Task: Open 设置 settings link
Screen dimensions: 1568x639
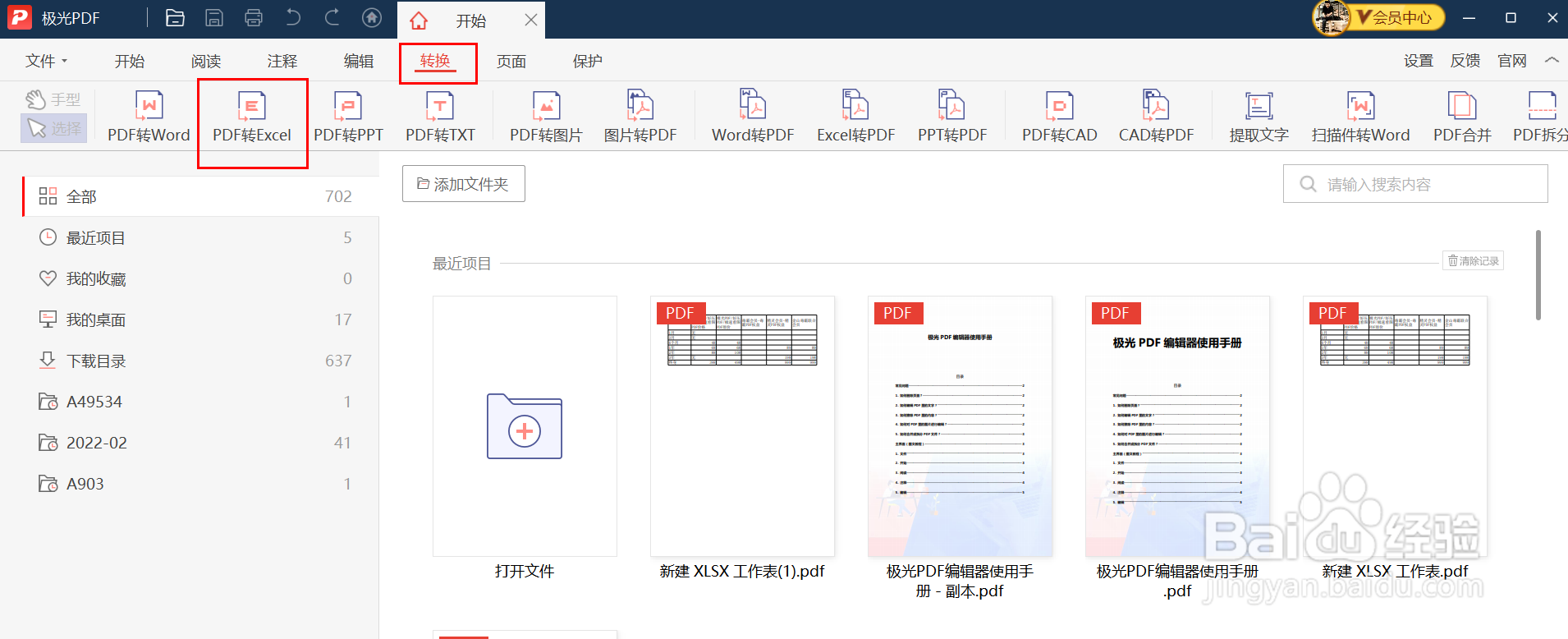Action: (1419, 61)
